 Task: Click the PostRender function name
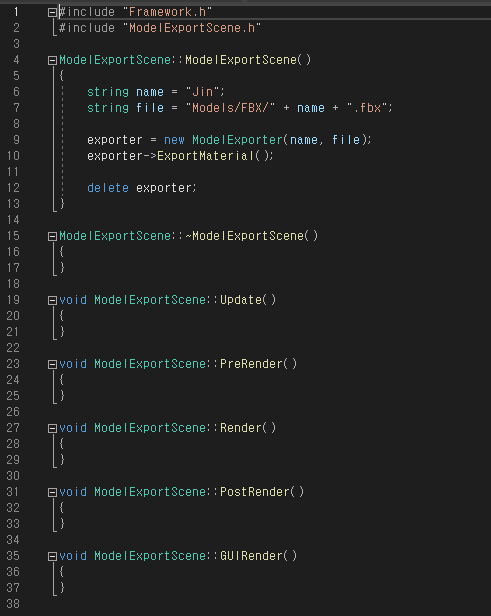[255, 492]
